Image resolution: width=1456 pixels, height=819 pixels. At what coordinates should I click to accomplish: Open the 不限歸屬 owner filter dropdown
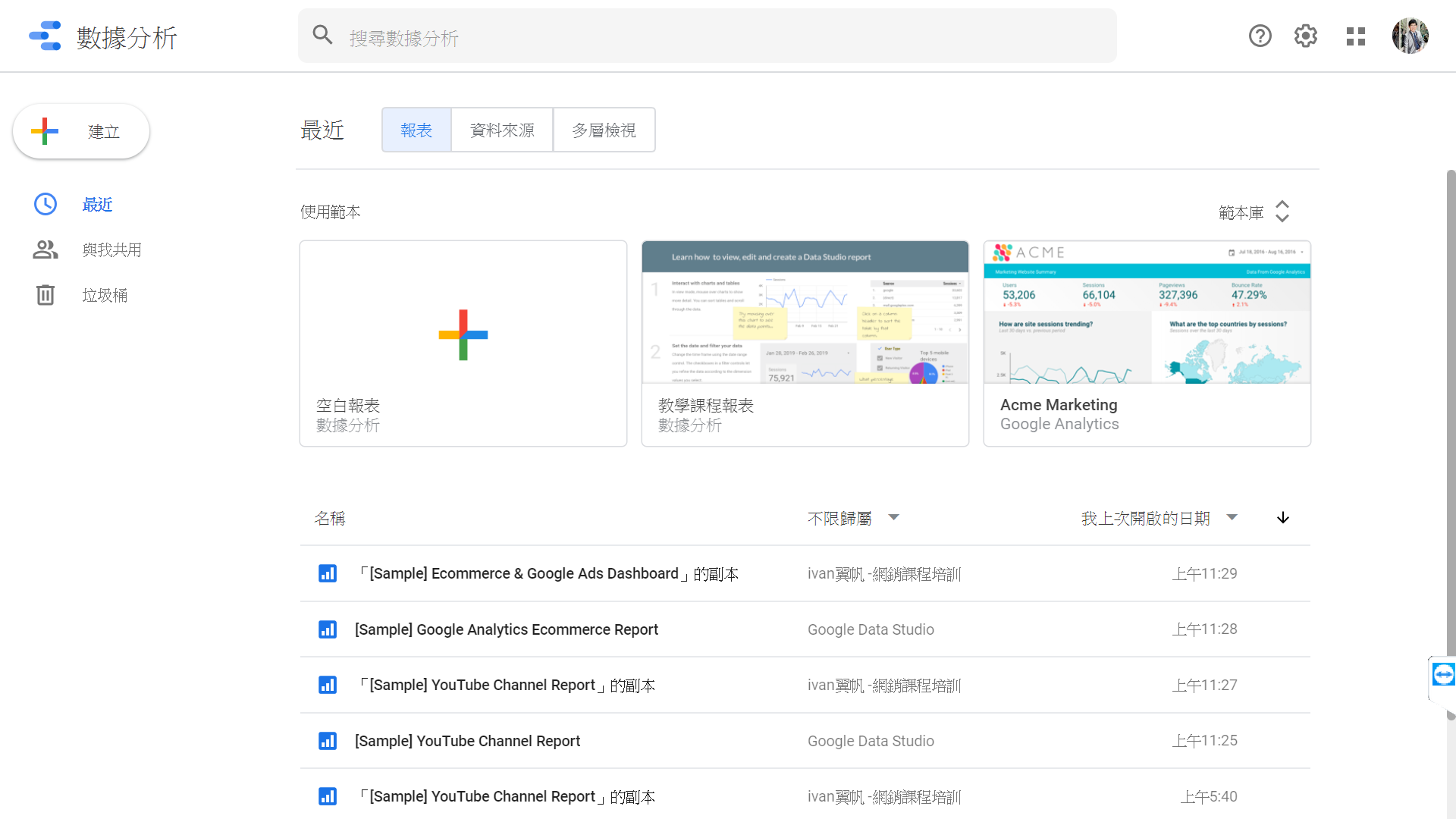[853, 518]
